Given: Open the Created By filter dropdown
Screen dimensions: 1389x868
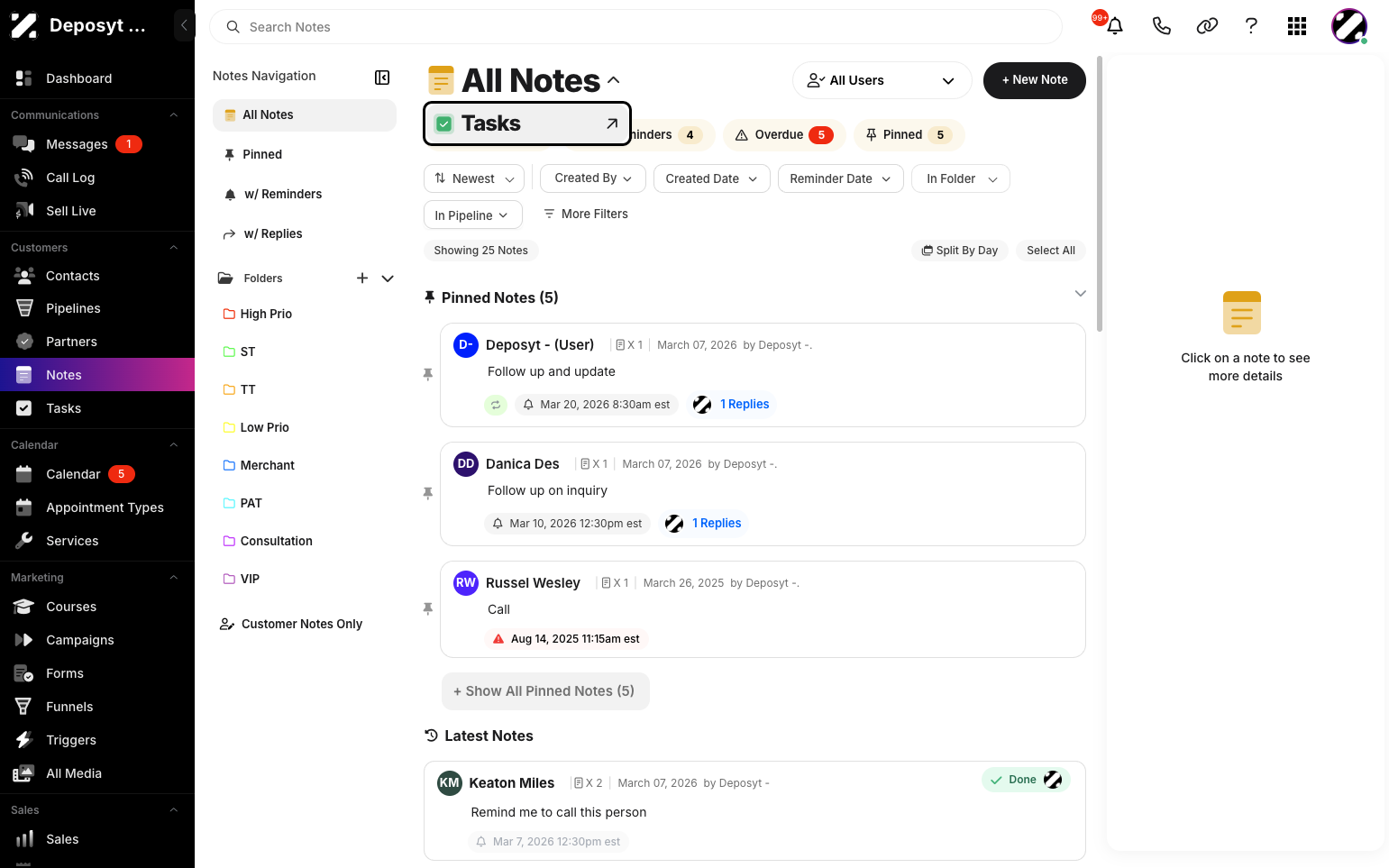Looking at the screenshot, I should (x=592, y=178).
